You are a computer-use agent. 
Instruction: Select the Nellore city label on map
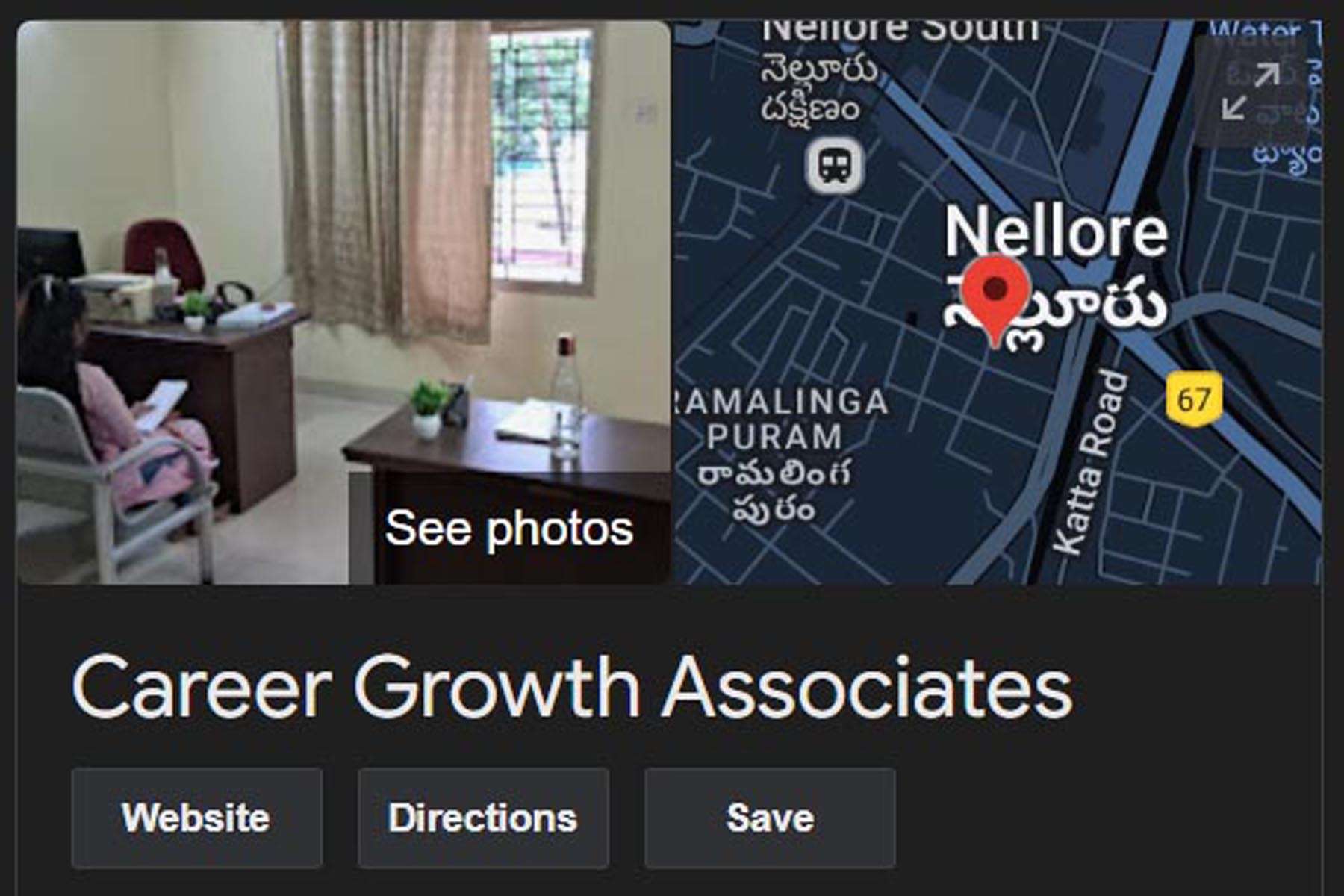1056,232
